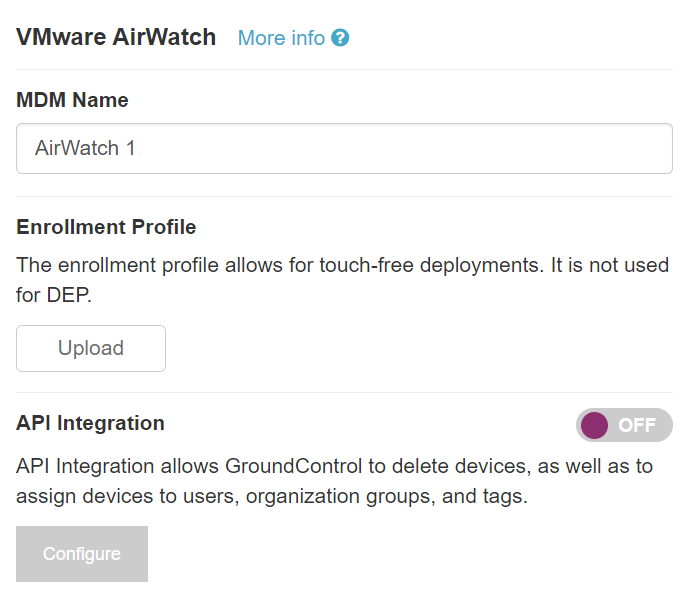Image resolution: width=686 pixels, height=593 pixels.
Task: Click the touch-free deployments description line
Action: coord(343,265)
